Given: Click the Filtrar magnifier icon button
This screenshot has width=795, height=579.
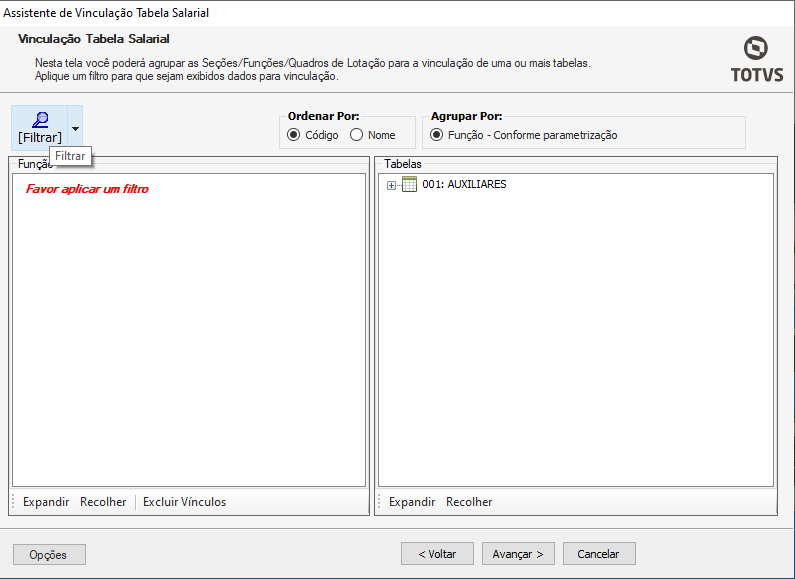Looking at the screenshot, I should coord(40,128).
